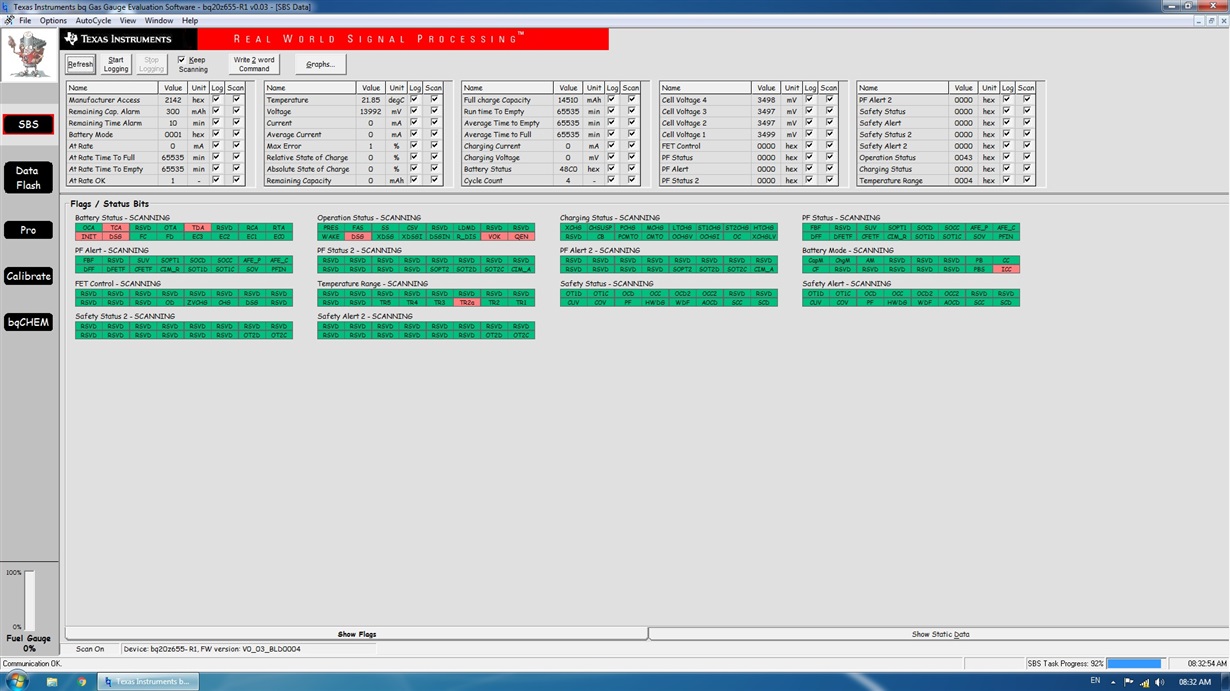Image resolution: width=1230 pixels, height=691 pixels.
Task: Click the red QEN flag in Operation Status
Action: [x=521, y=237]
